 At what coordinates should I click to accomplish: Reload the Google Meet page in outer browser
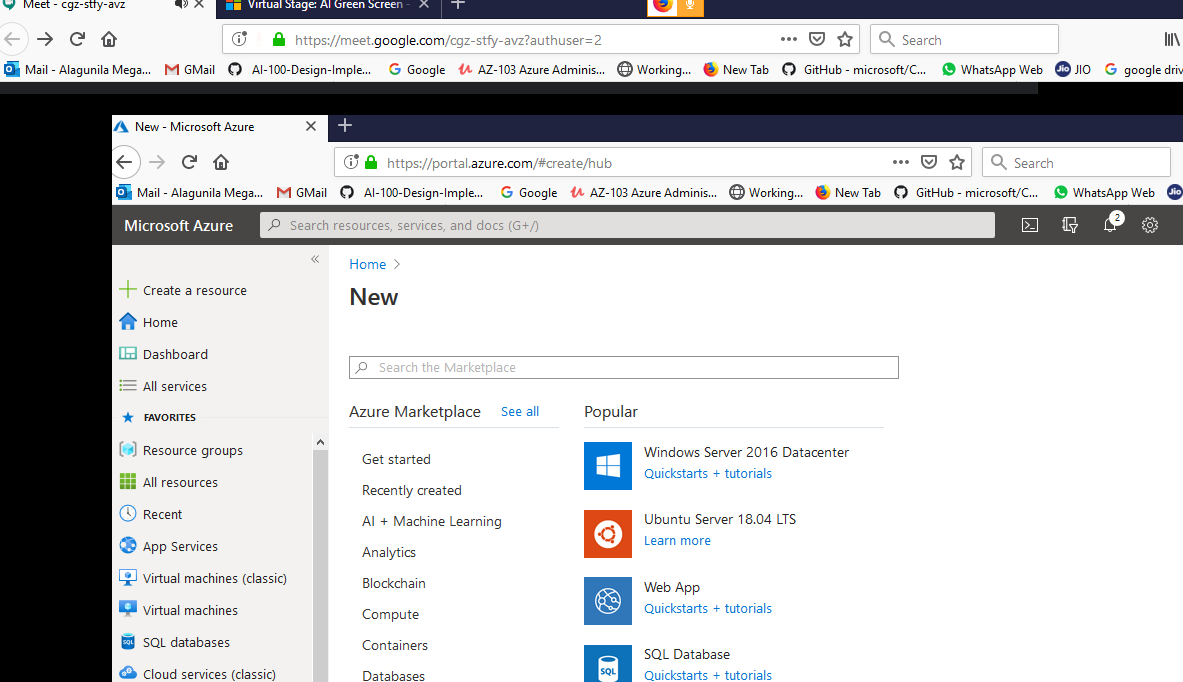point(77,39)
